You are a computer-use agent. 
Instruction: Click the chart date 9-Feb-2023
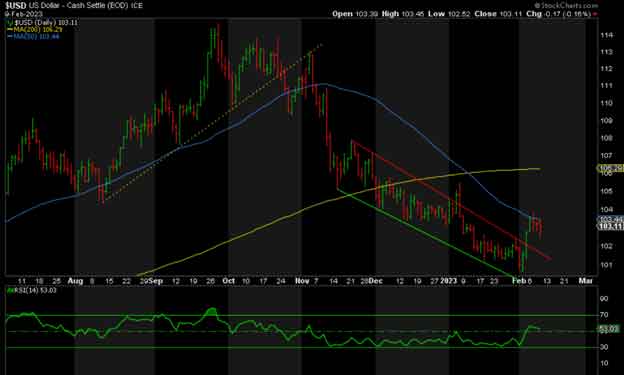(23, 14)
